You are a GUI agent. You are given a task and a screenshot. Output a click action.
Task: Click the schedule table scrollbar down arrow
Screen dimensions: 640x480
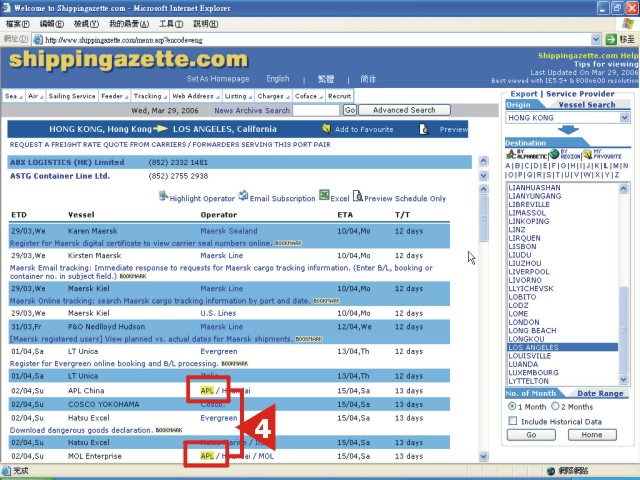[x=483, y=456]
